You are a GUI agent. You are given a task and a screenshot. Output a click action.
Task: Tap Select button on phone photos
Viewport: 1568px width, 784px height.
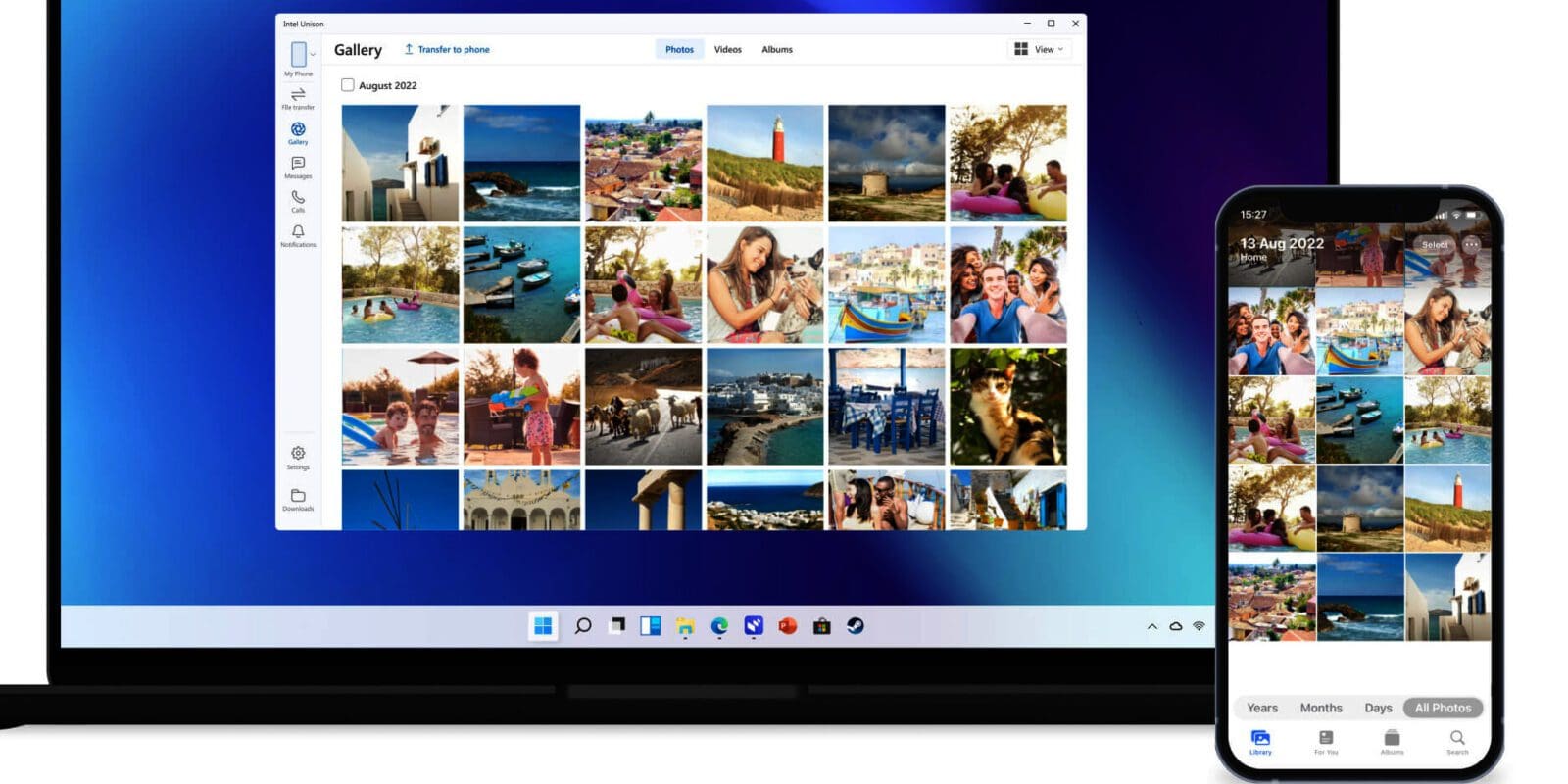[1434, 244]
